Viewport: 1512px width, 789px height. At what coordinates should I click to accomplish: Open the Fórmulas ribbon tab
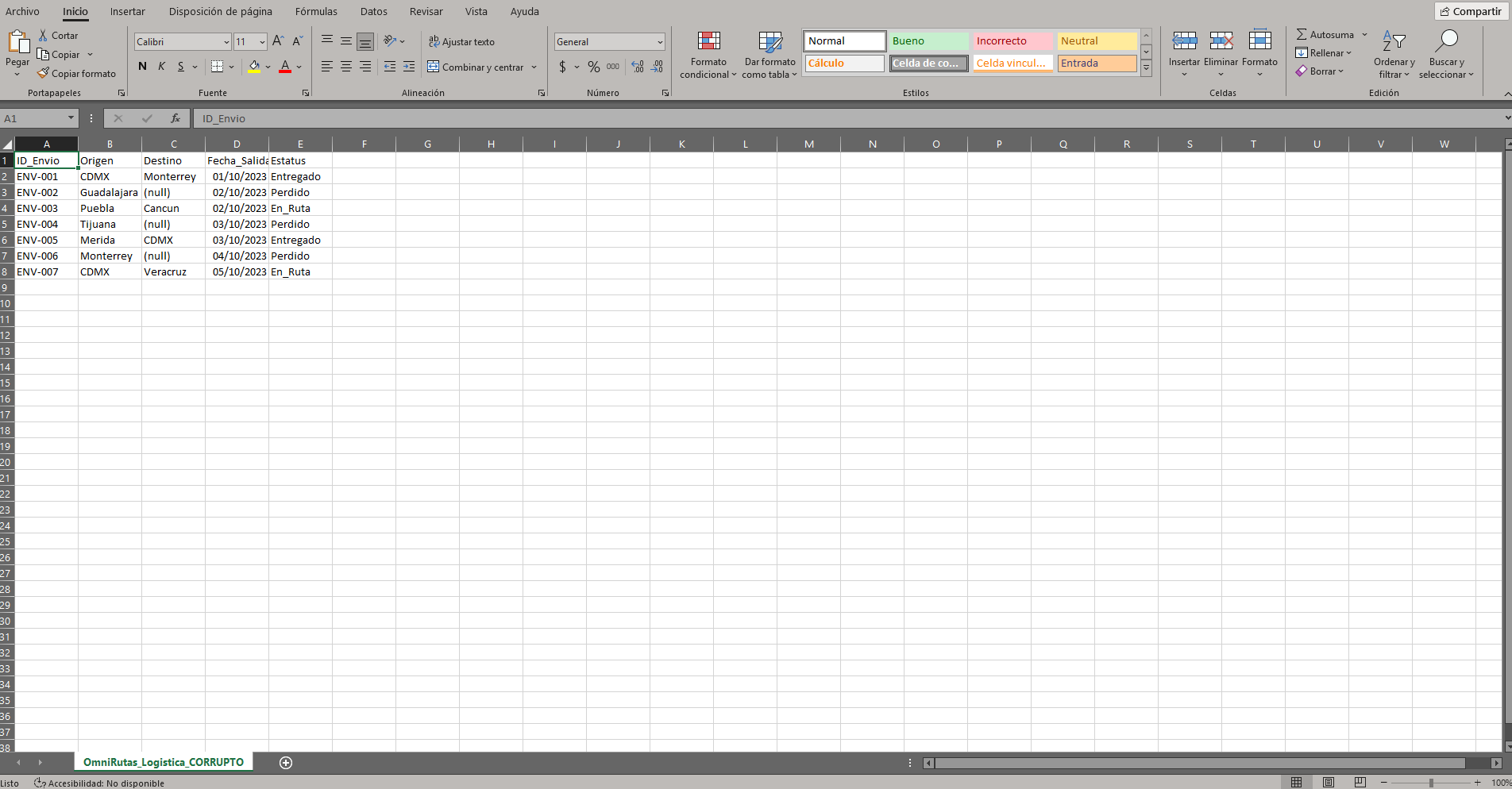[316, 12]
